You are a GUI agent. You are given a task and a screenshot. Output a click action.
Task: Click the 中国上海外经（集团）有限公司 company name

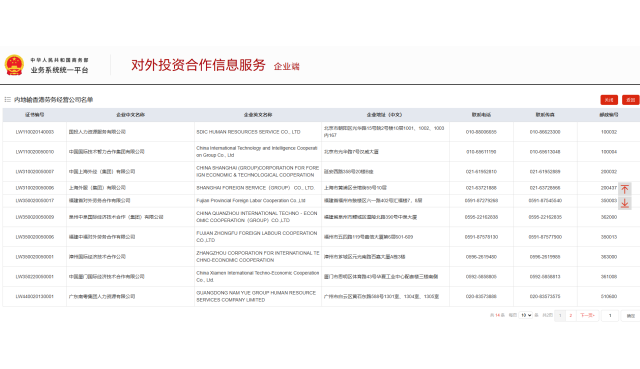[102, 171]
